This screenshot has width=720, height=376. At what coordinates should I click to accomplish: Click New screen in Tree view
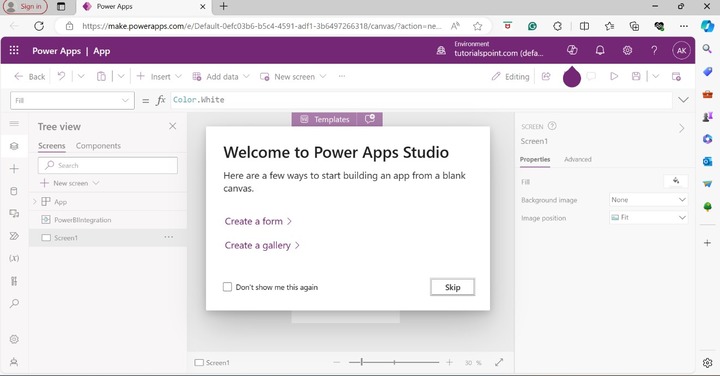pyautogui.click(x=70, y=183)
